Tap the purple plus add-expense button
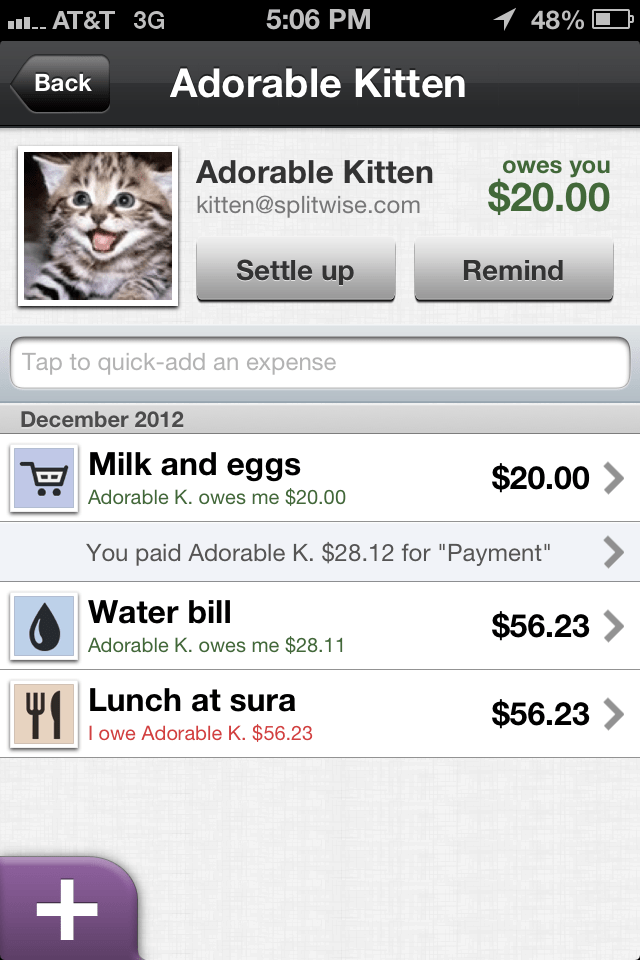 click(x=67, y=910)
